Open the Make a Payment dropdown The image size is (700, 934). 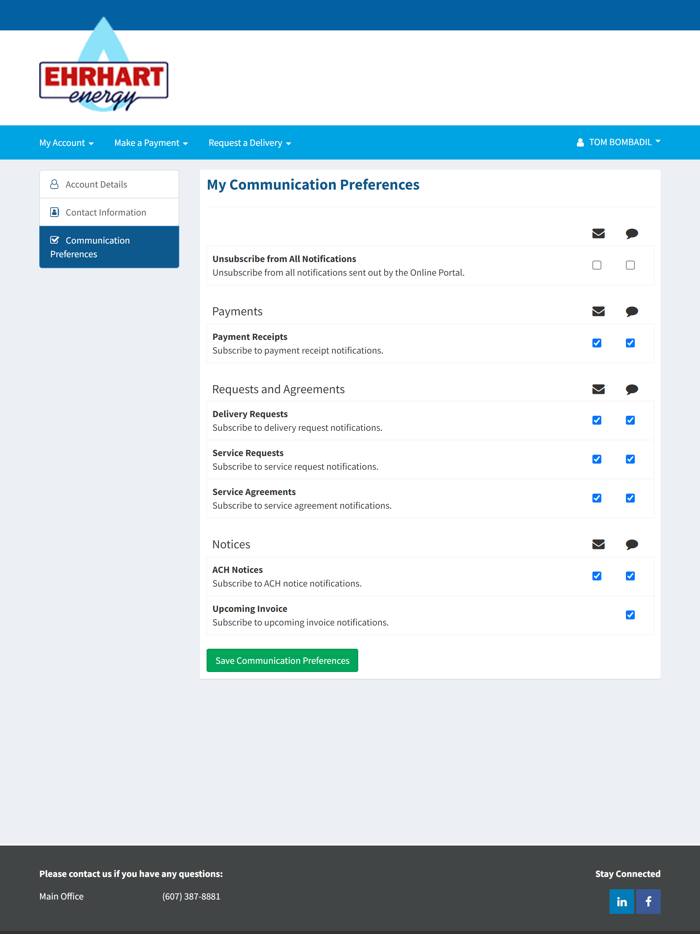[151, 143]
